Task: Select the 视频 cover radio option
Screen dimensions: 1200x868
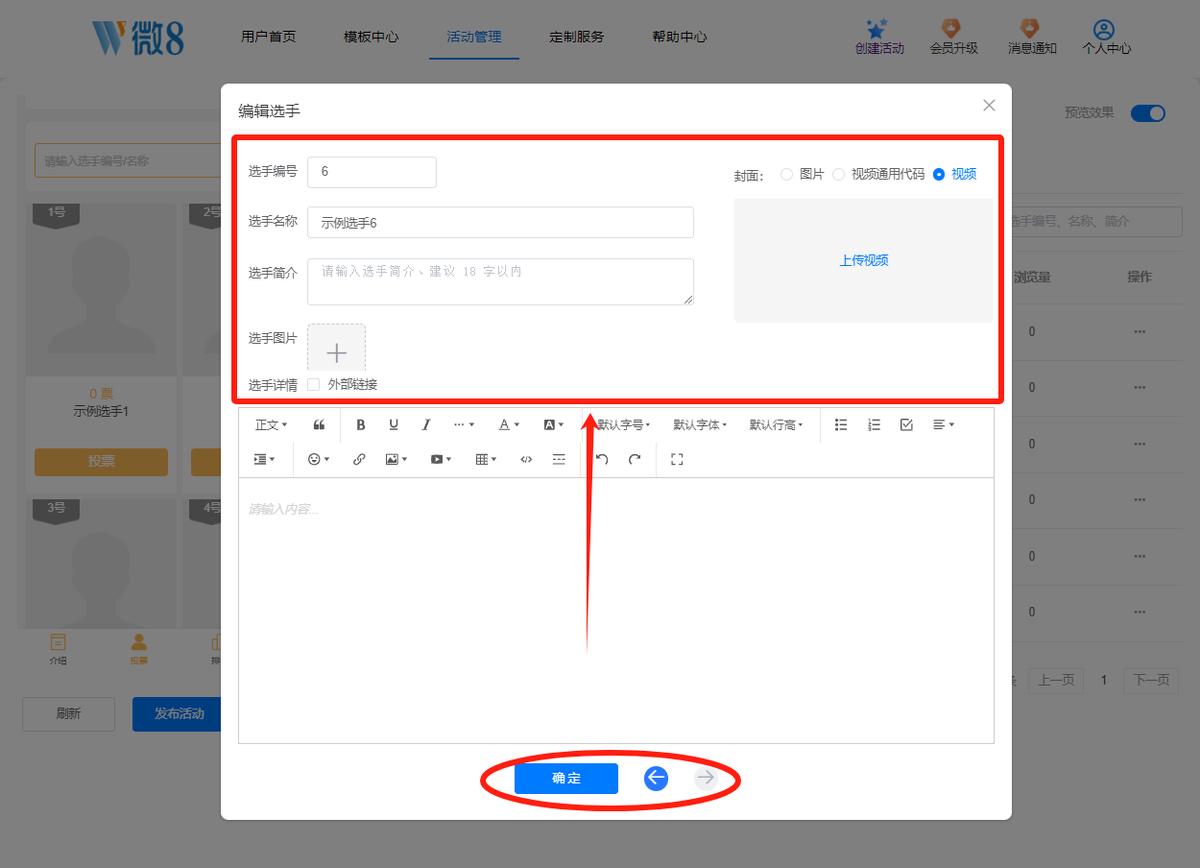Action: point(938,174)
